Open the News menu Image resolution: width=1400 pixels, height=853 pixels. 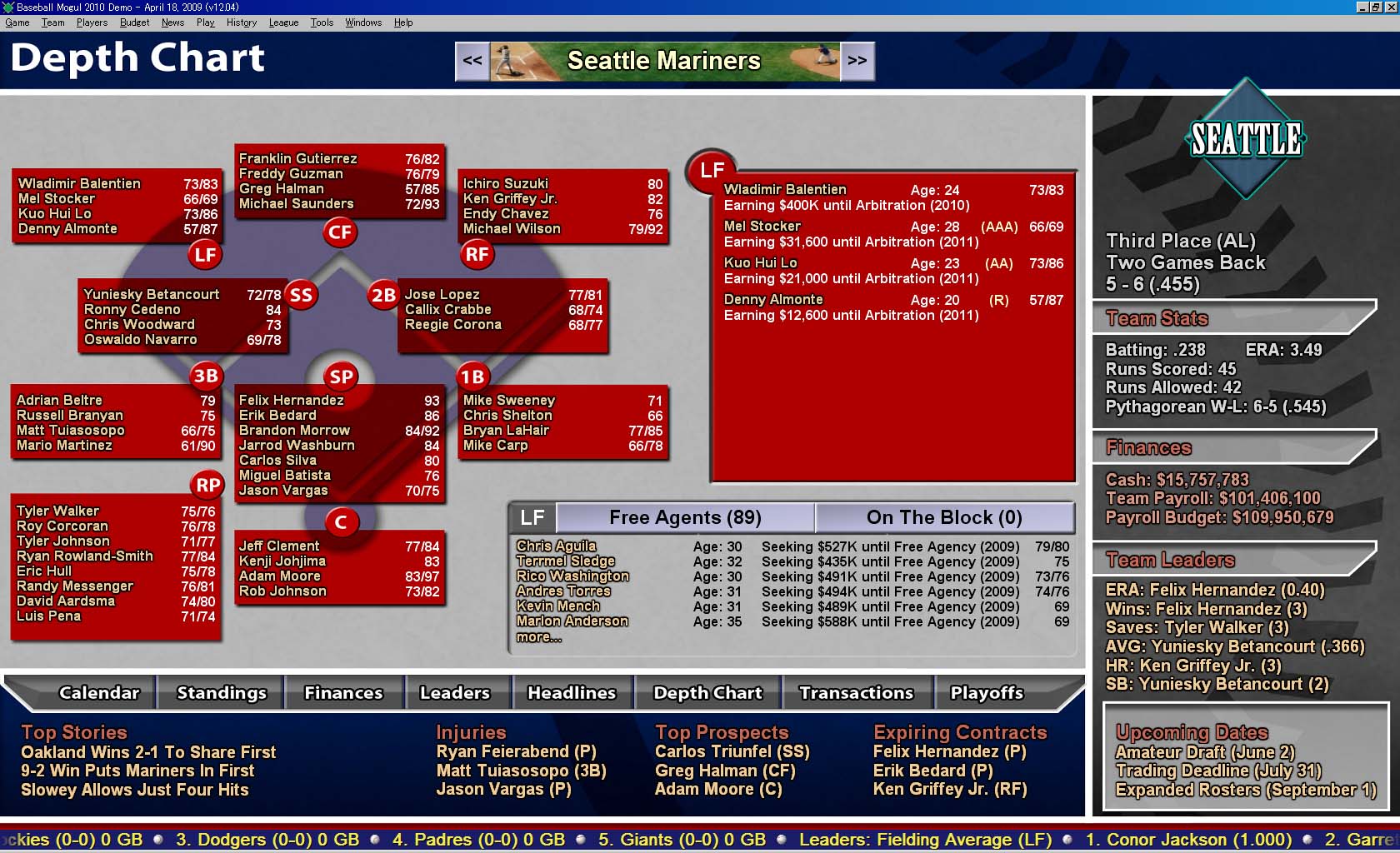click(173, 22)
